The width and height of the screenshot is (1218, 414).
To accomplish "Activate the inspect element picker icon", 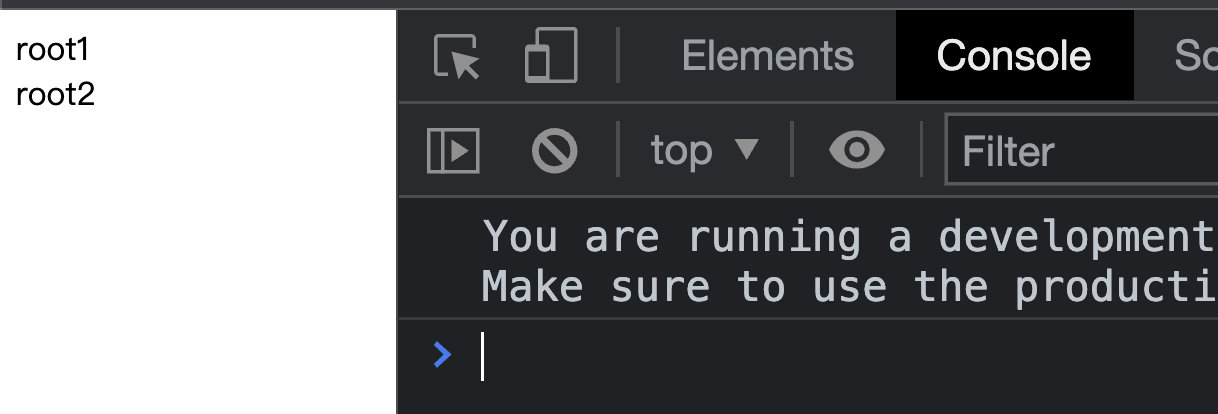I will pyautogui.click(x=457, y=56).
